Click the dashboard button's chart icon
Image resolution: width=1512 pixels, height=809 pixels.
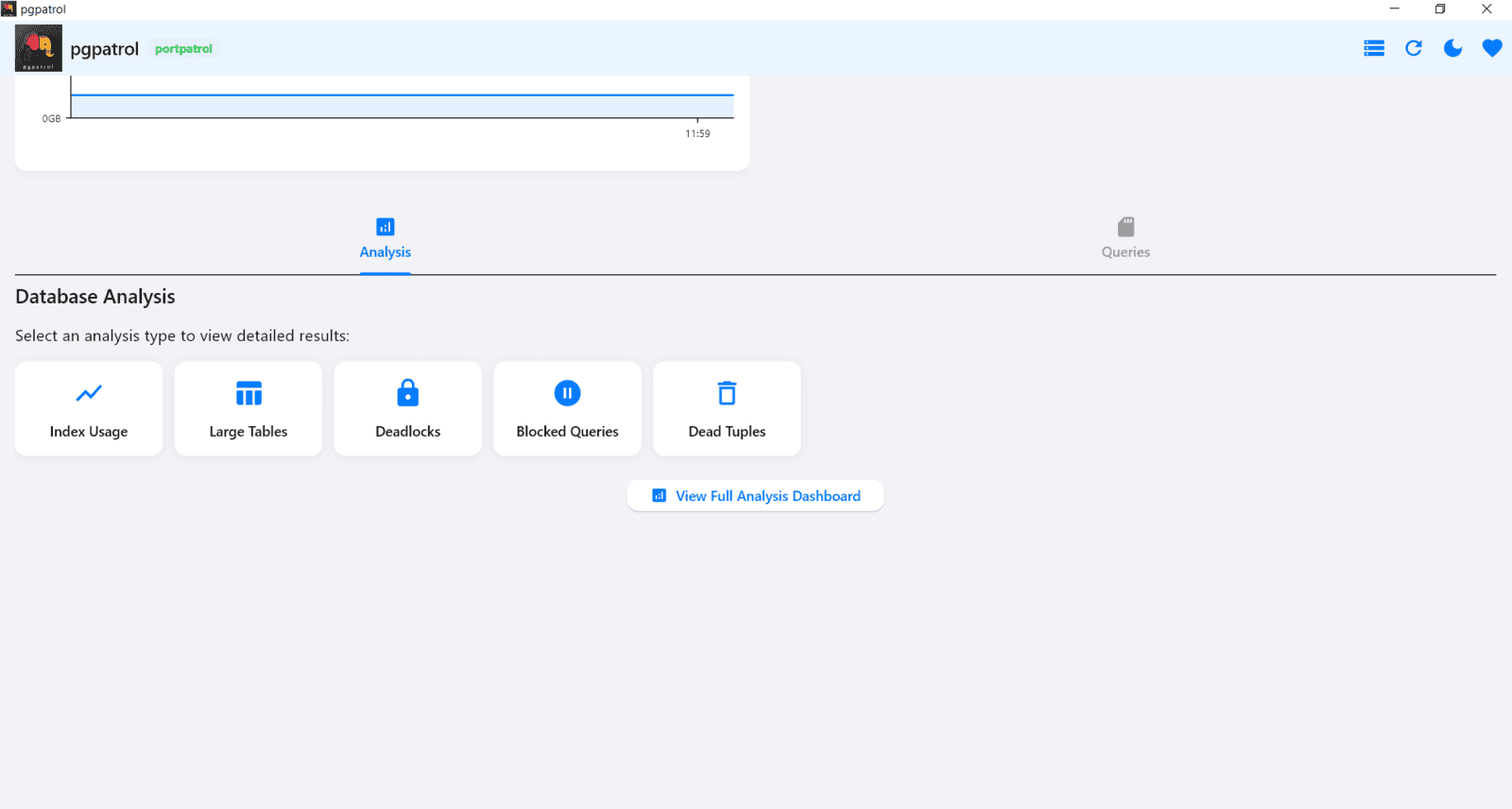click(660, 495)
